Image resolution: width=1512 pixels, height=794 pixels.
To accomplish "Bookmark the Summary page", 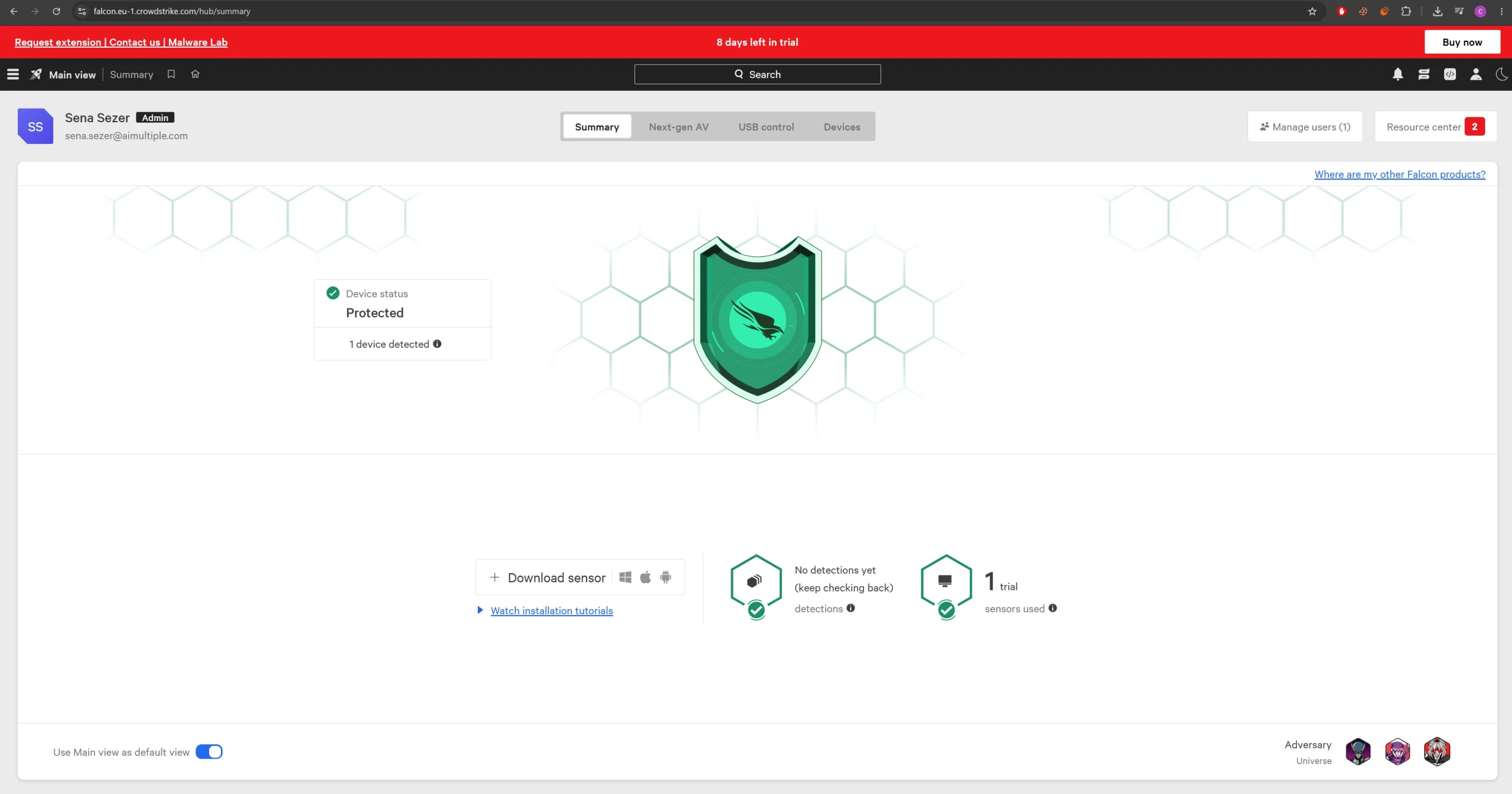I will 171,74.
